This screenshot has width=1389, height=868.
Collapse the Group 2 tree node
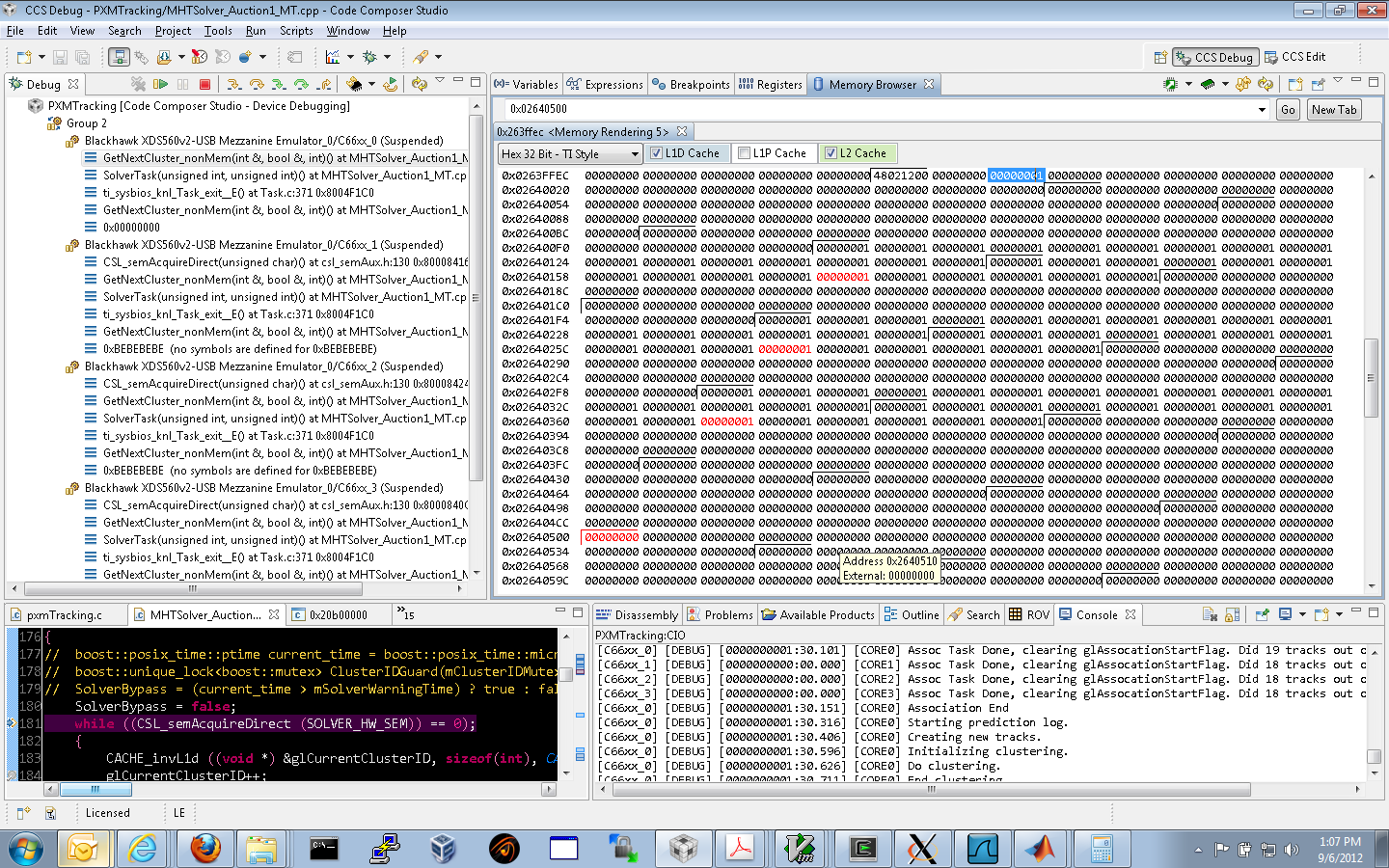[x=42, y=122]
